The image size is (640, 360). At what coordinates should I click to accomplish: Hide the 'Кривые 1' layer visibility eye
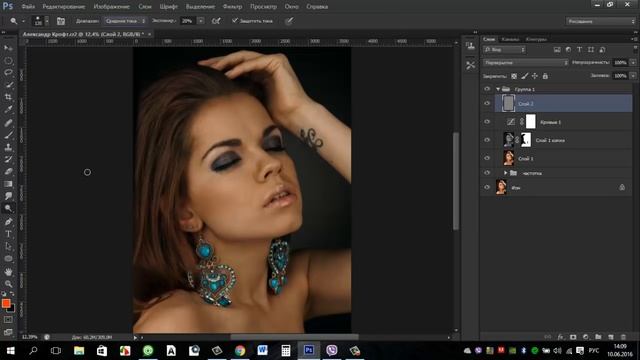coord(487,122)
